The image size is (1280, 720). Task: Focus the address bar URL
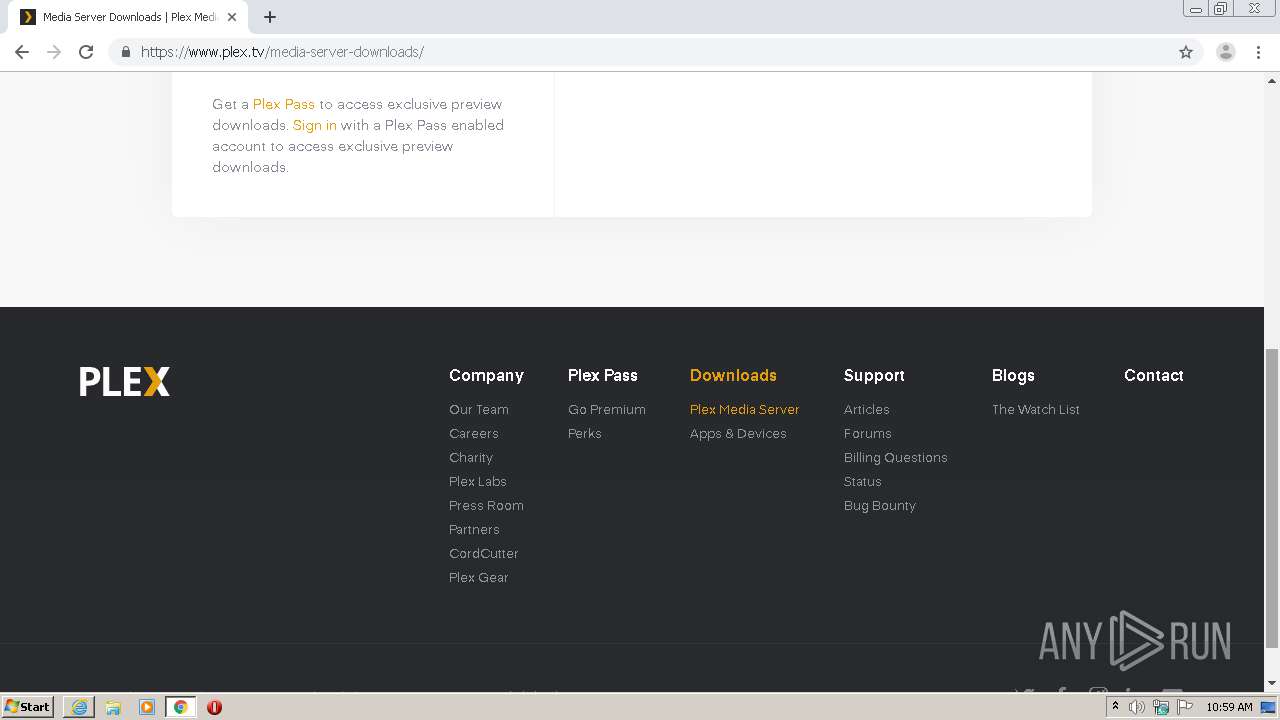282,52
